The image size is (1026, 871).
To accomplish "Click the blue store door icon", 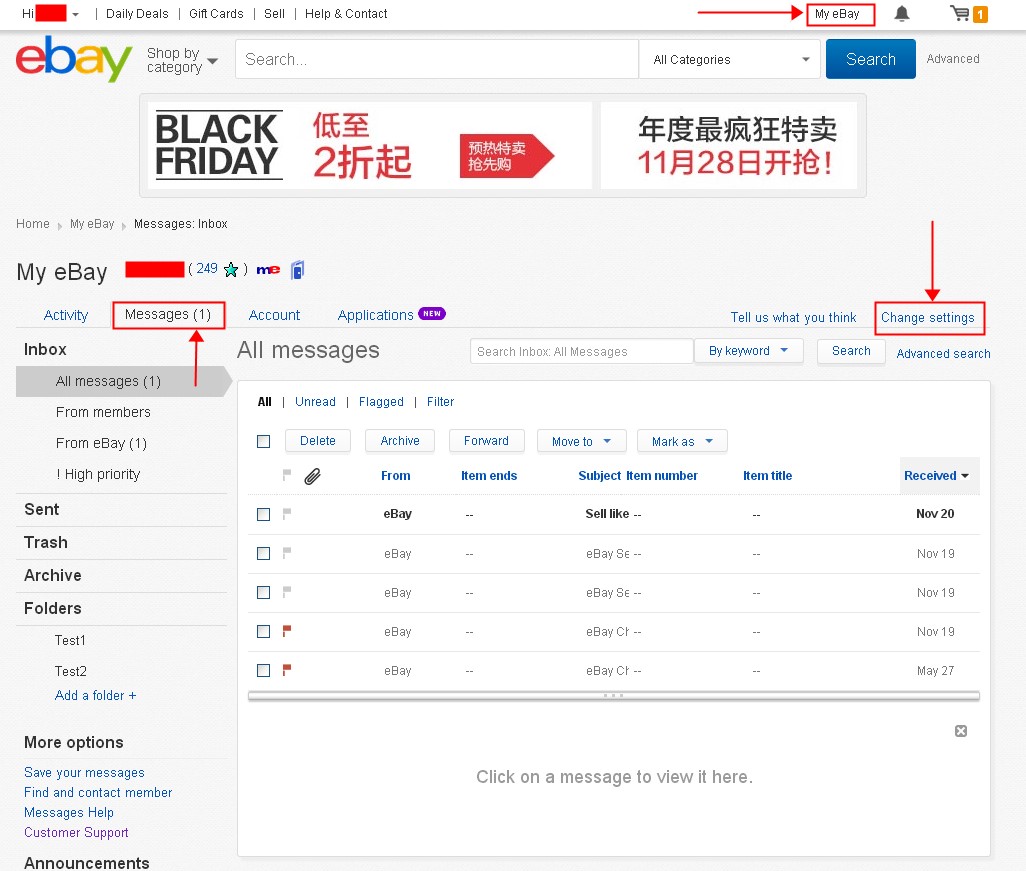I will click(x=298, y=270).
